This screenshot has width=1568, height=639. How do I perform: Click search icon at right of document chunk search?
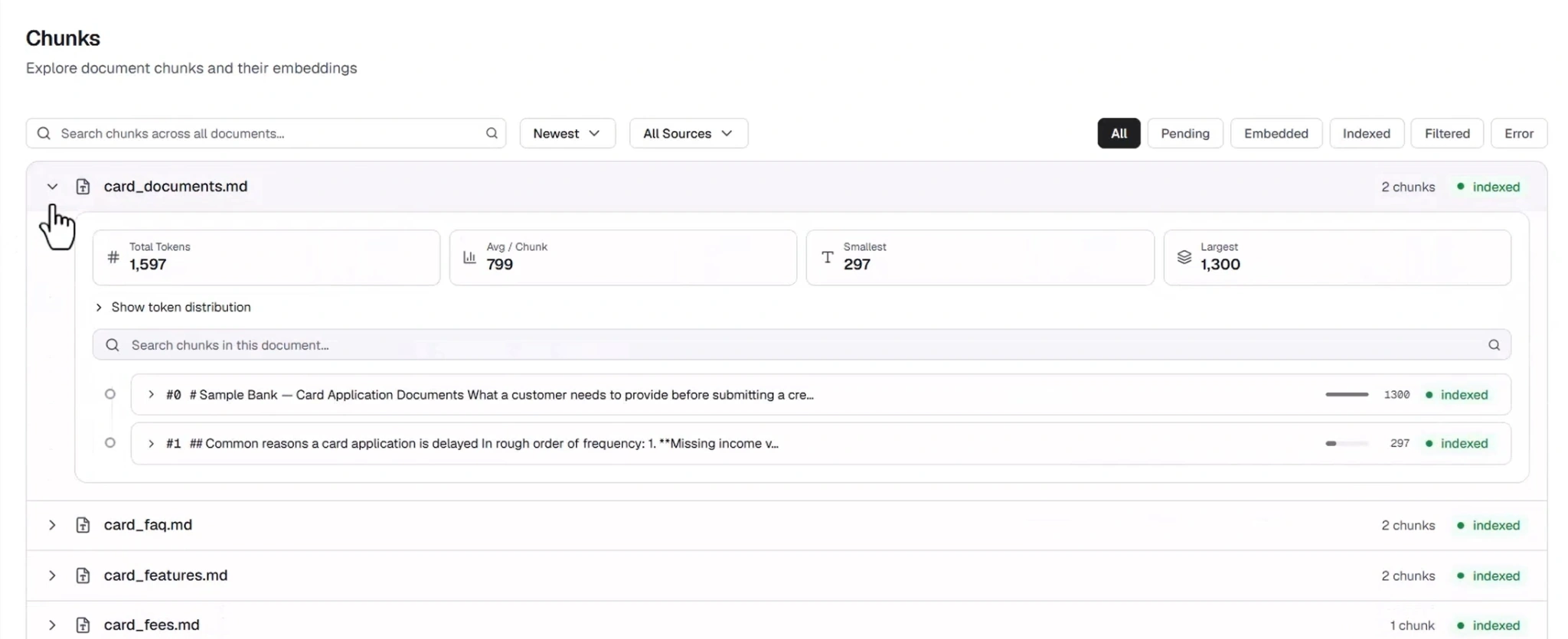(x=1494, y=345)
